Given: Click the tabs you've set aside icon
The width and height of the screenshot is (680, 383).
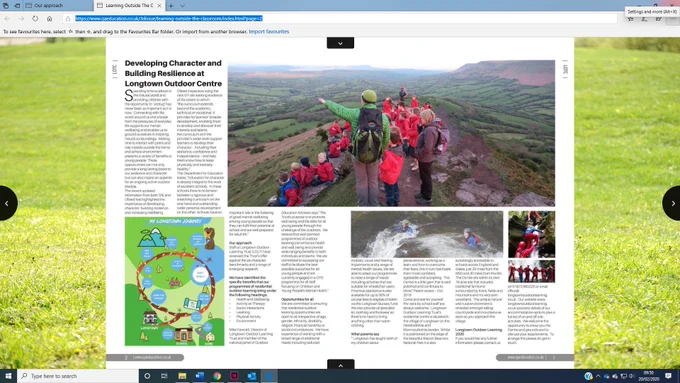Looking at the screenshot, I should click(6, 6).
